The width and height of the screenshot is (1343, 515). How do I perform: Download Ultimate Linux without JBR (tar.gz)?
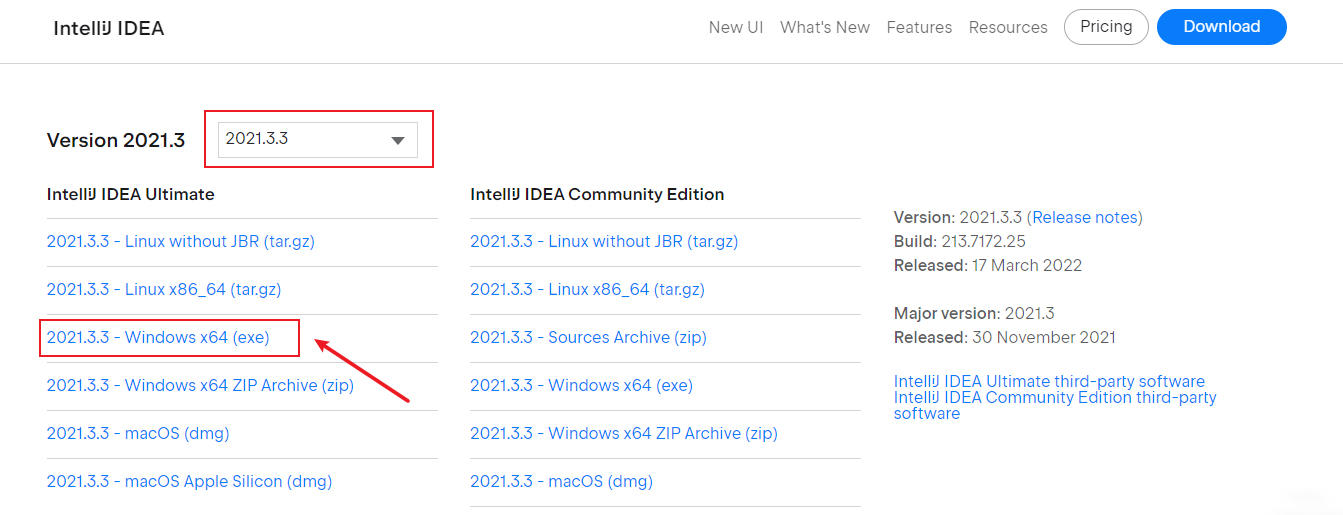[x=181, y=242]
